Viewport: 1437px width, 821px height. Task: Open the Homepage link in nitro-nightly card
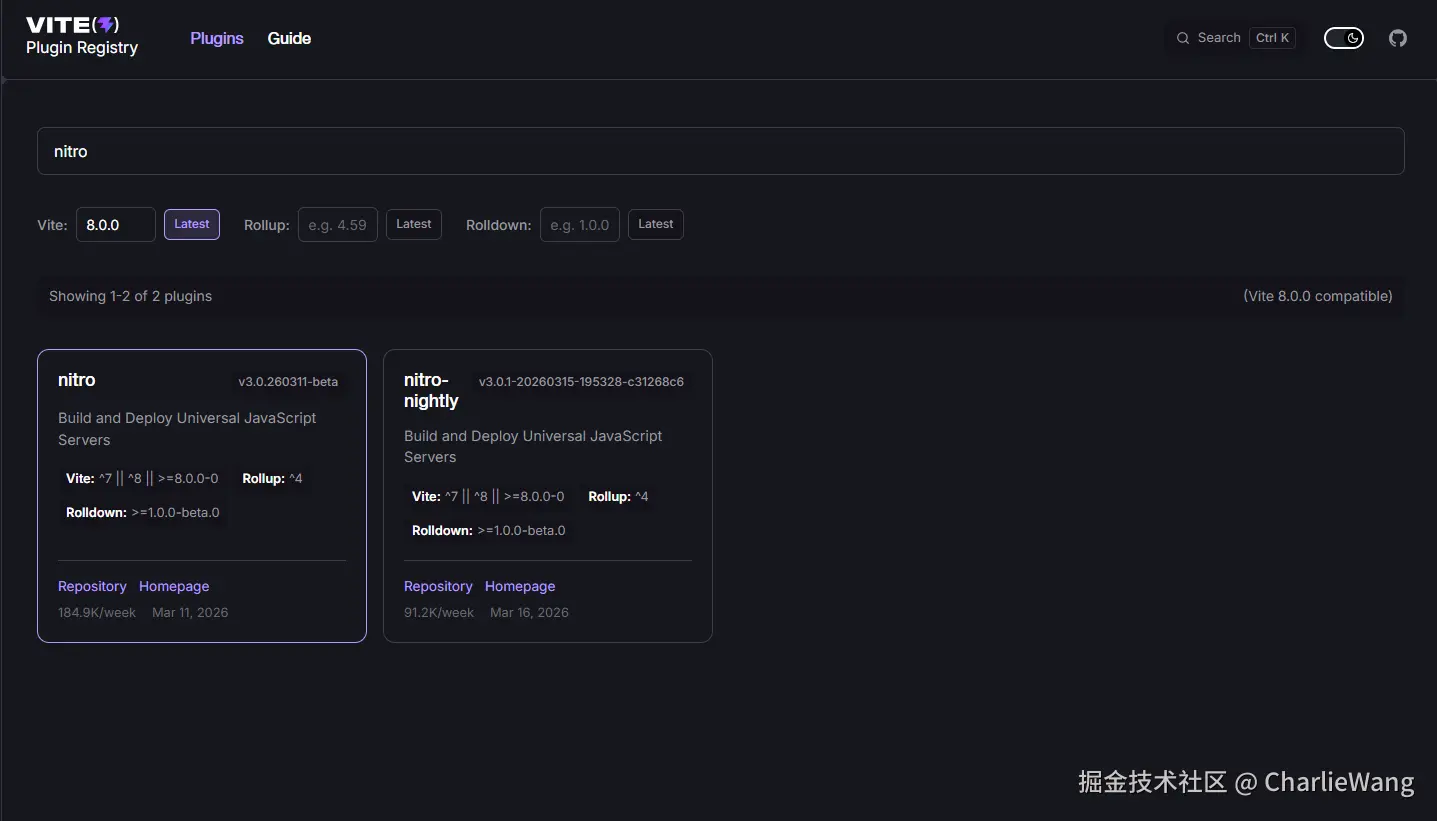pyautogui.click(x=520, y=586)
